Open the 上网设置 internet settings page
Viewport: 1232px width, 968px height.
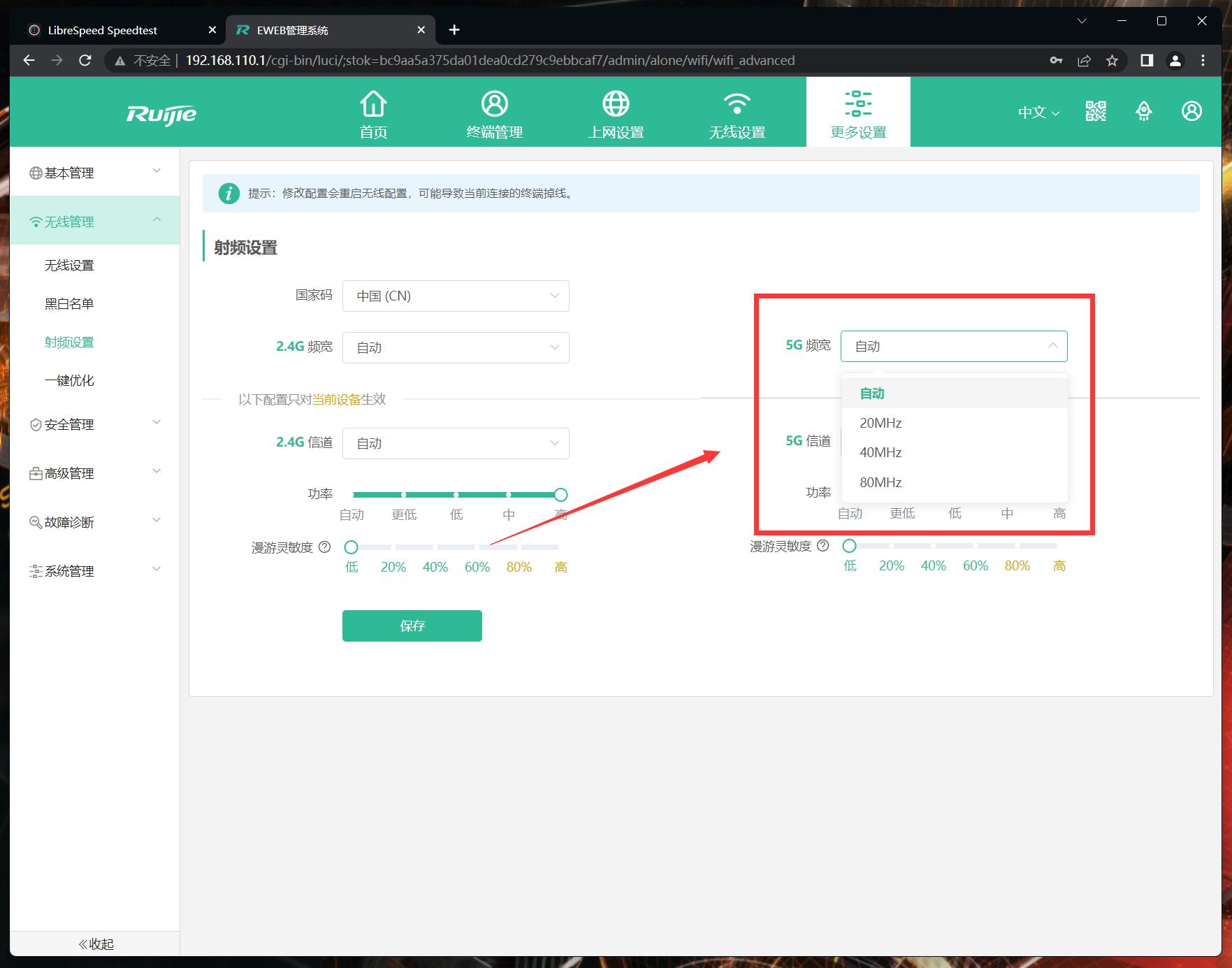pyautogui.click(x=616, y=113)
